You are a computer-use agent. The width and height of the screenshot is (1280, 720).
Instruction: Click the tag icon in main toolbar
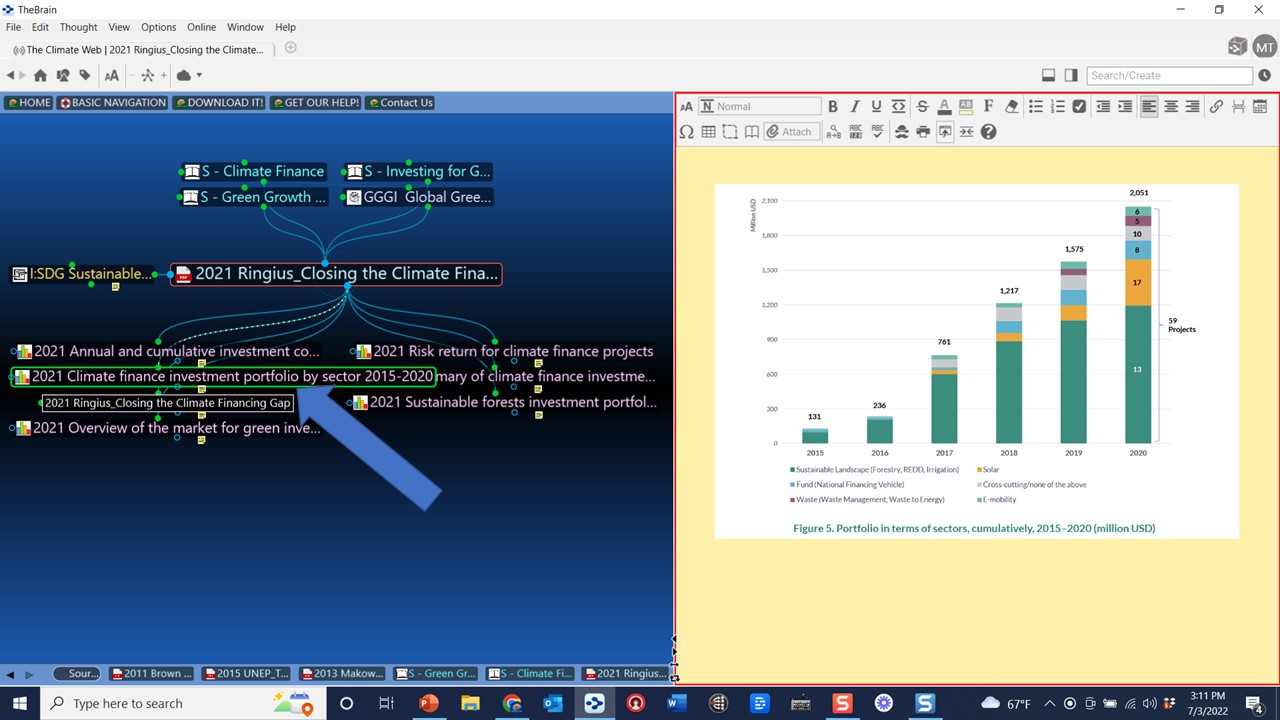[85, 75]
